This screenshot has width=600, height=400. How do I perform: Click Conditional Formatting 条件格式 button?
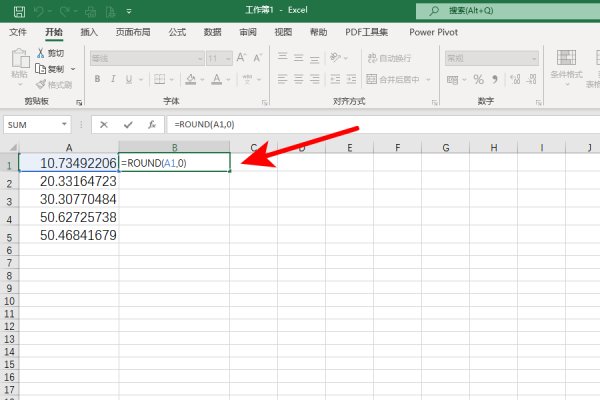pyautogui.click(x=566, y=67)
